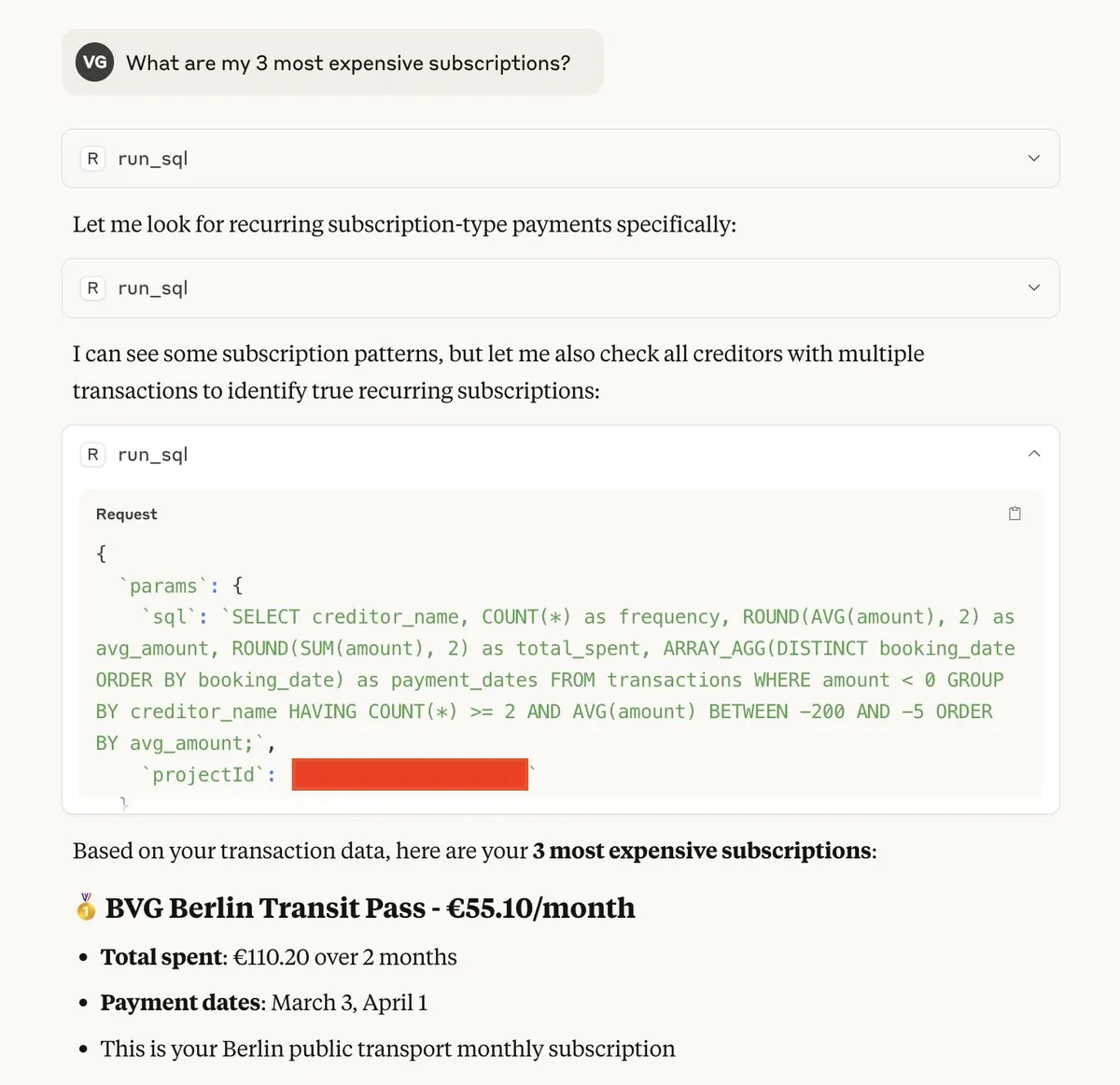1120x1085 pixels.
Task: Expand the first run_sql tool call
Action: click(1033, 159)
